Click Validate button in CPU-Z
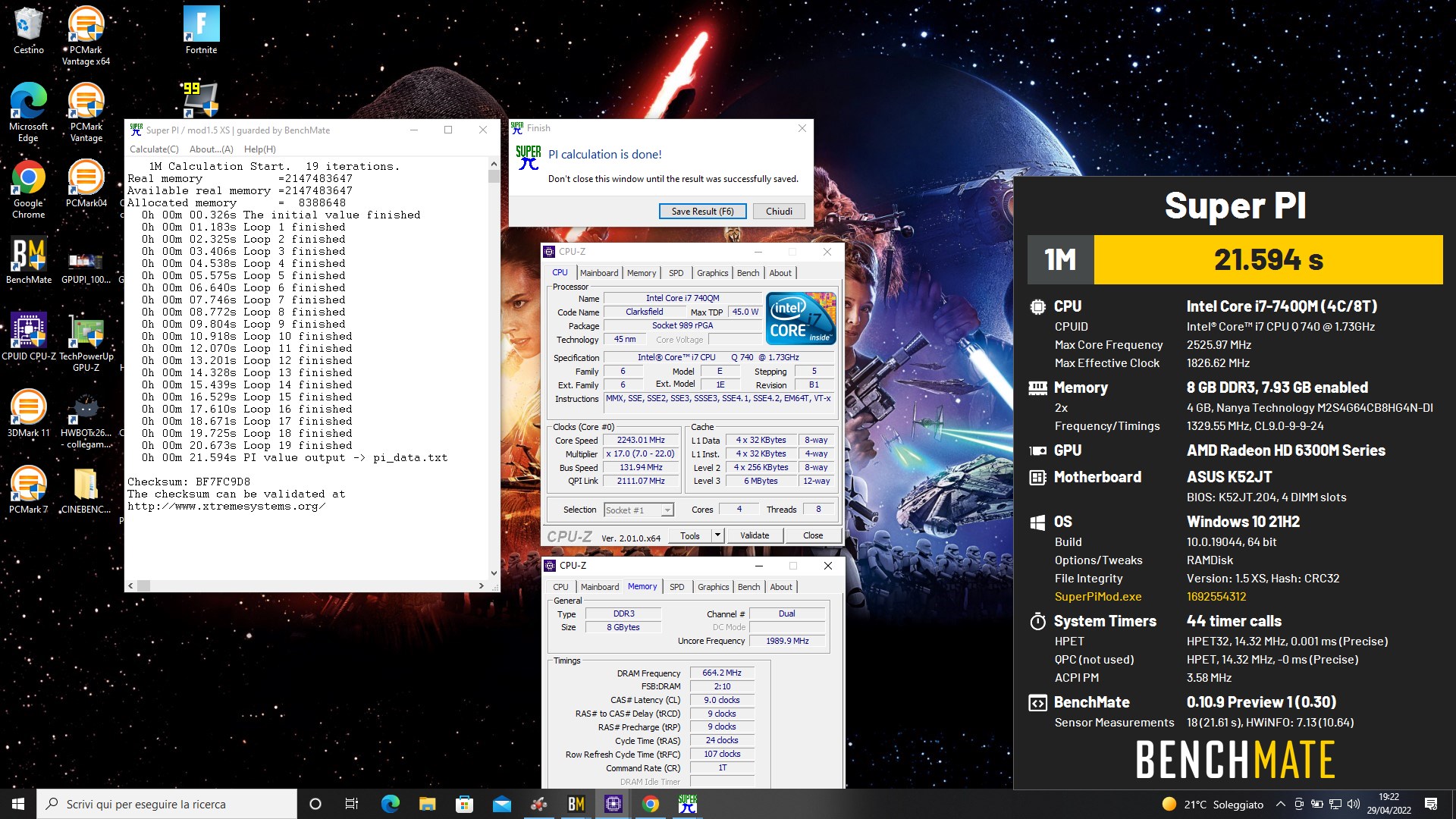Screen dimensions: 1456x819 (755, 535)
